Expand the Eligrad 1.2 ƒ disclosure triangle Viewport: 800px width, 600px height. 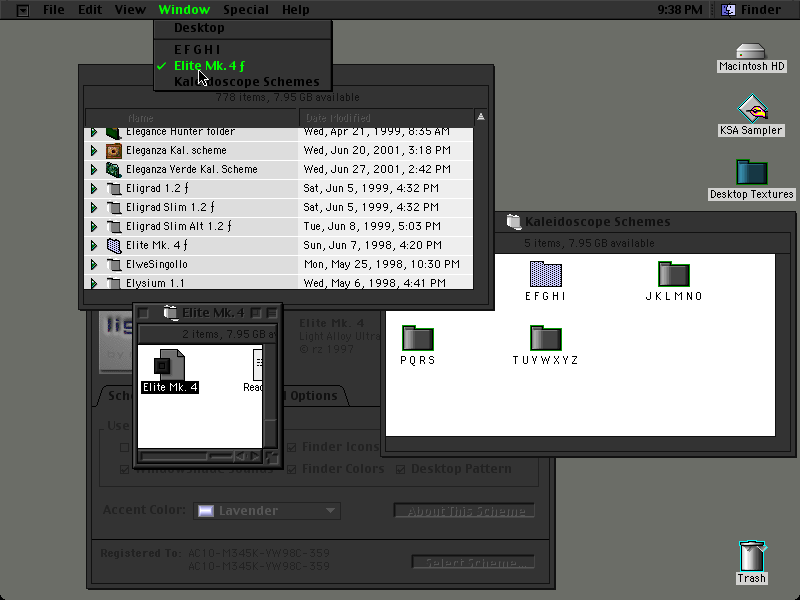coord(94,188)
